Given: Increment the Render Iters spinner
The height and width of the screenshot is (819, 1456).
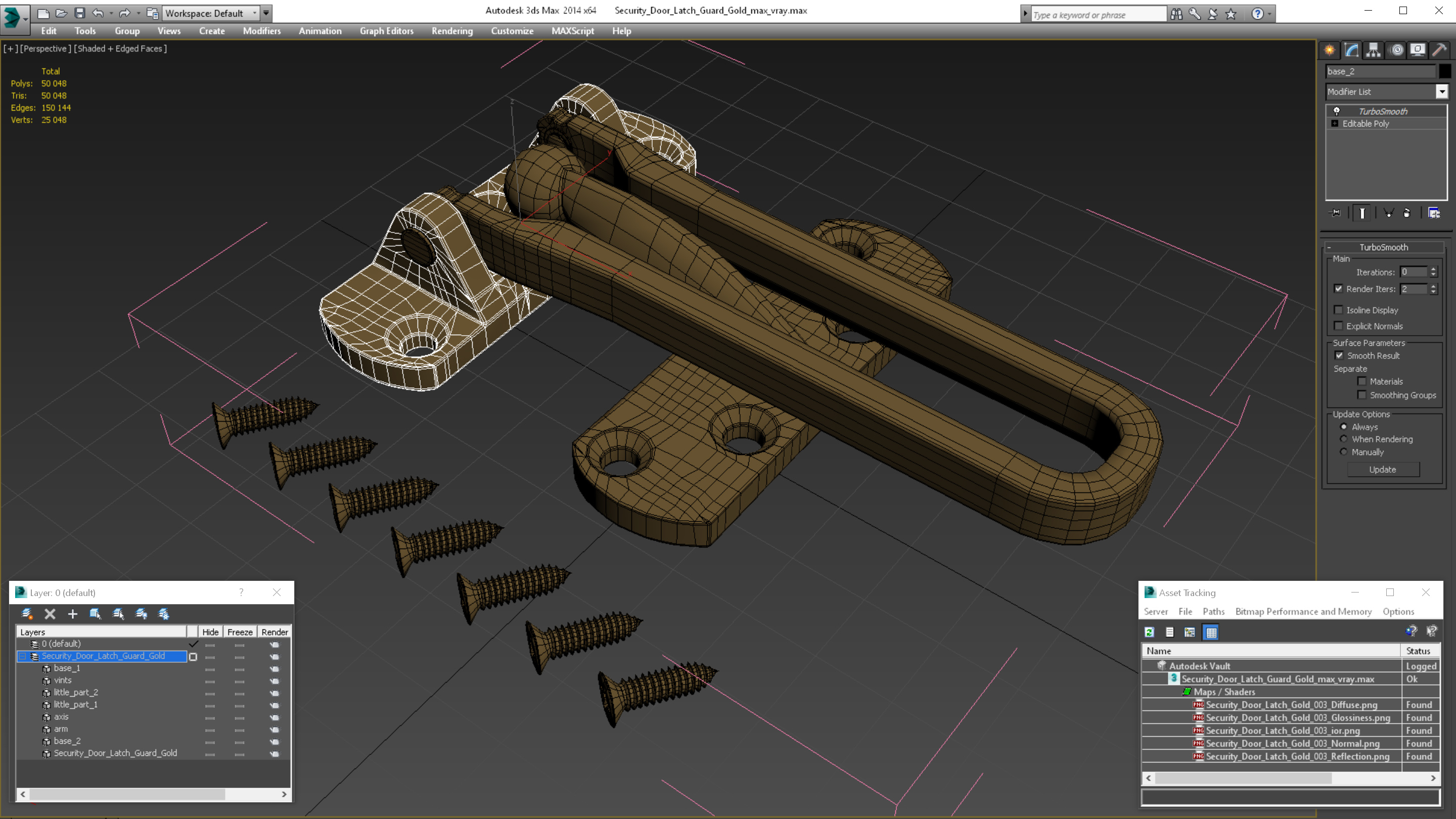Looking at the screenshot, I should click(1433, 286).
